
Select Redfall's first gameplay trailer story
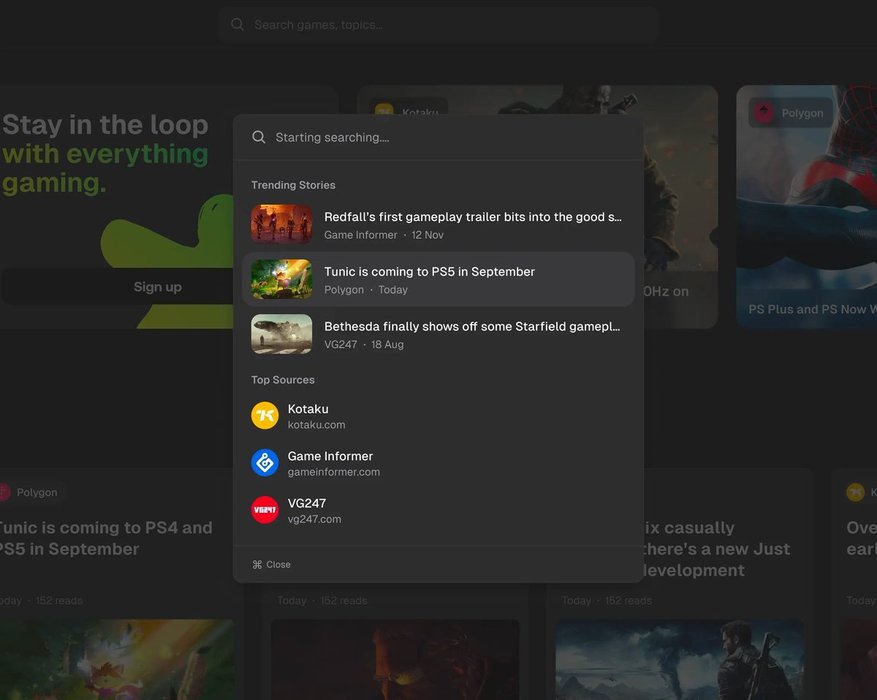(x=472, y=217)
